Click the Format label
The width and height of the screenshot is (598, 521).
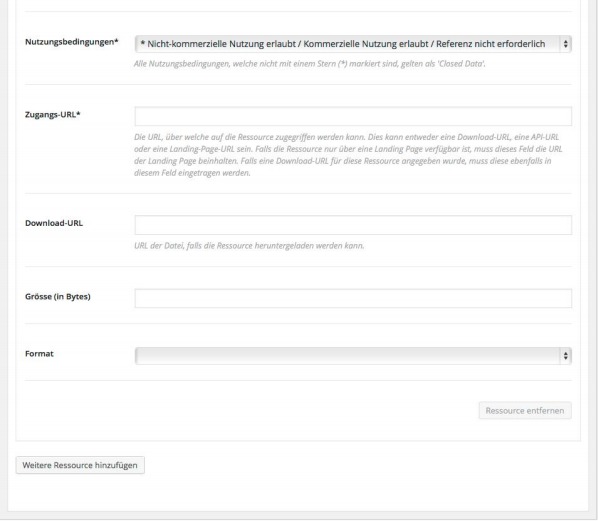tap(39, 354)
